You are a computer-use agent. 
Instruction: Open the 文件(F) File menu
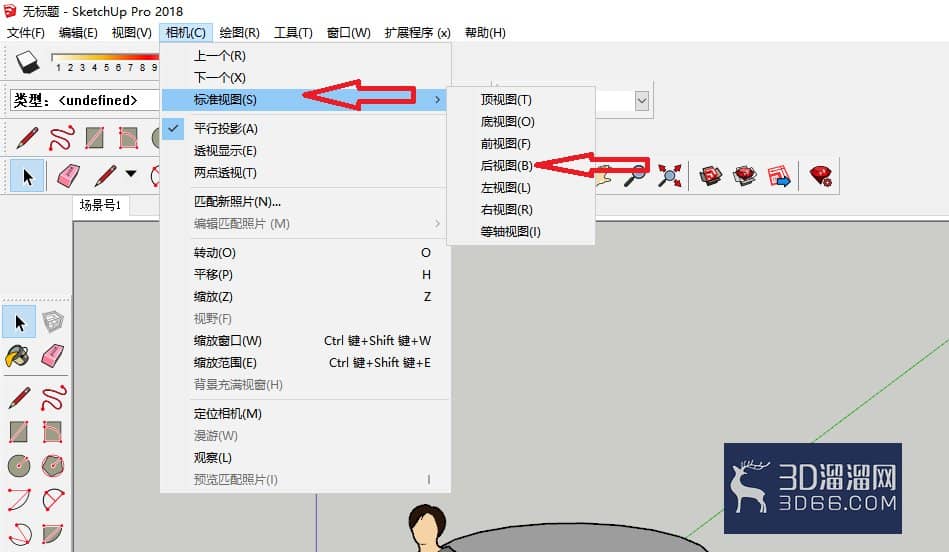click(26, 33)
